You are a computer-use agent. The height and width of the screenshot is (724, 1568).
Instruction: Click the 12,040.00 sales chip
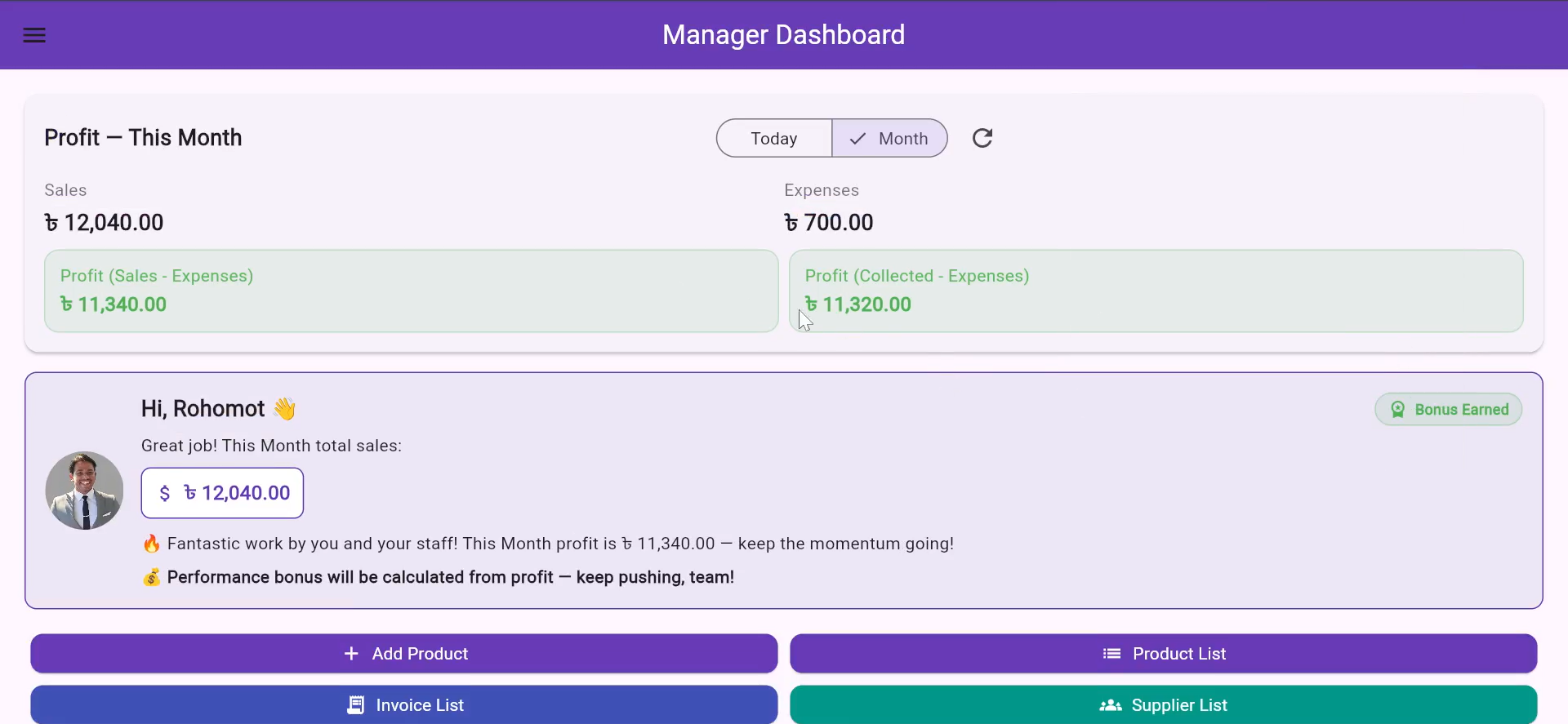(222, 493)
